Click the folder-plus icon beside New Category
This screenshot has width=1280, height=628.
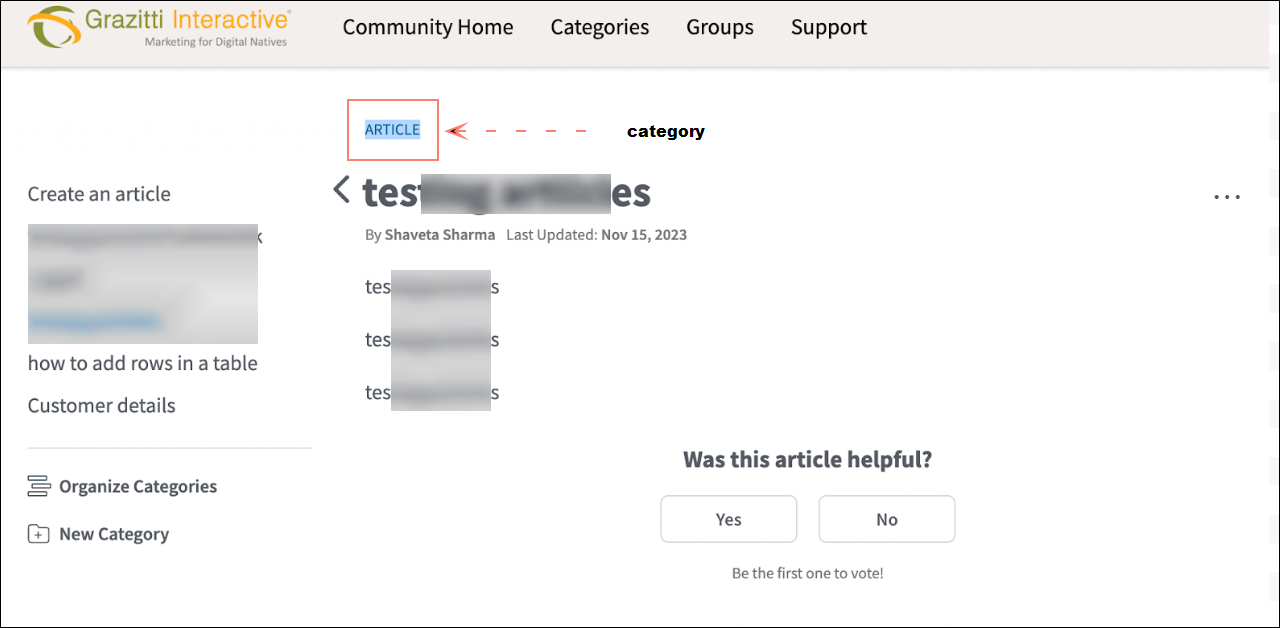(38, 534)
